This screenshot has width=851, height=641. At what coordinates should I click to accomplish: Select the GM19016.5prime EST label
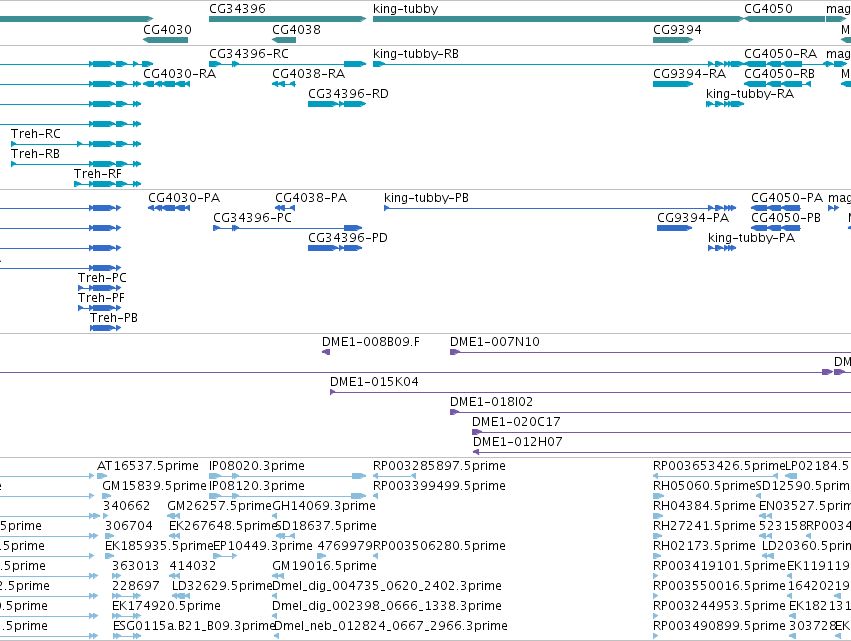[325, 567]
